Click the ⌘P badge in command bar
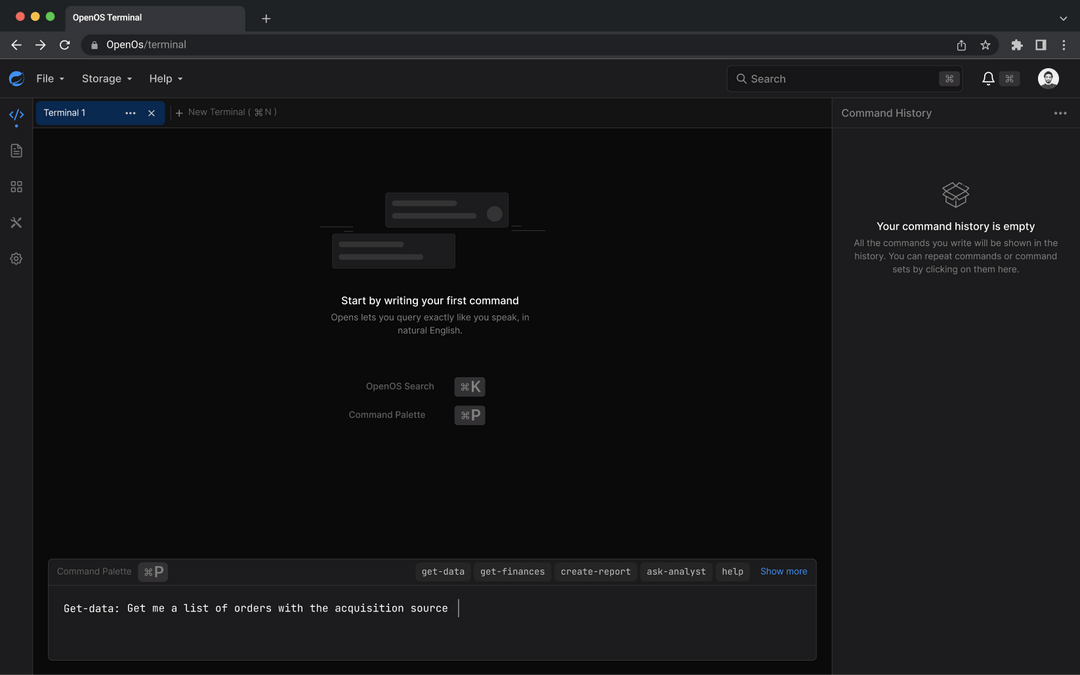The height and width of the screenshot is (675, 1080). (x=153, y=572)
